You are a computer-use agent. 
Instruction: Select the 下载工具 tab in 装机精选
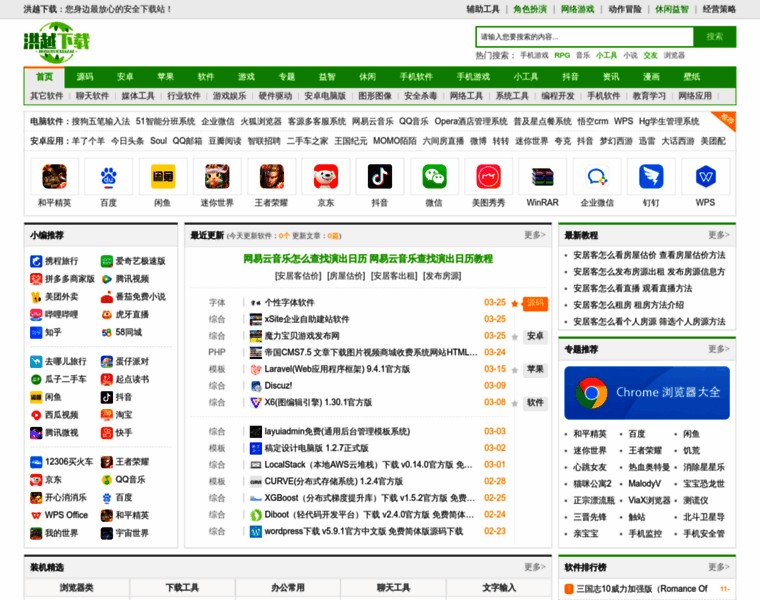(182, 588)
